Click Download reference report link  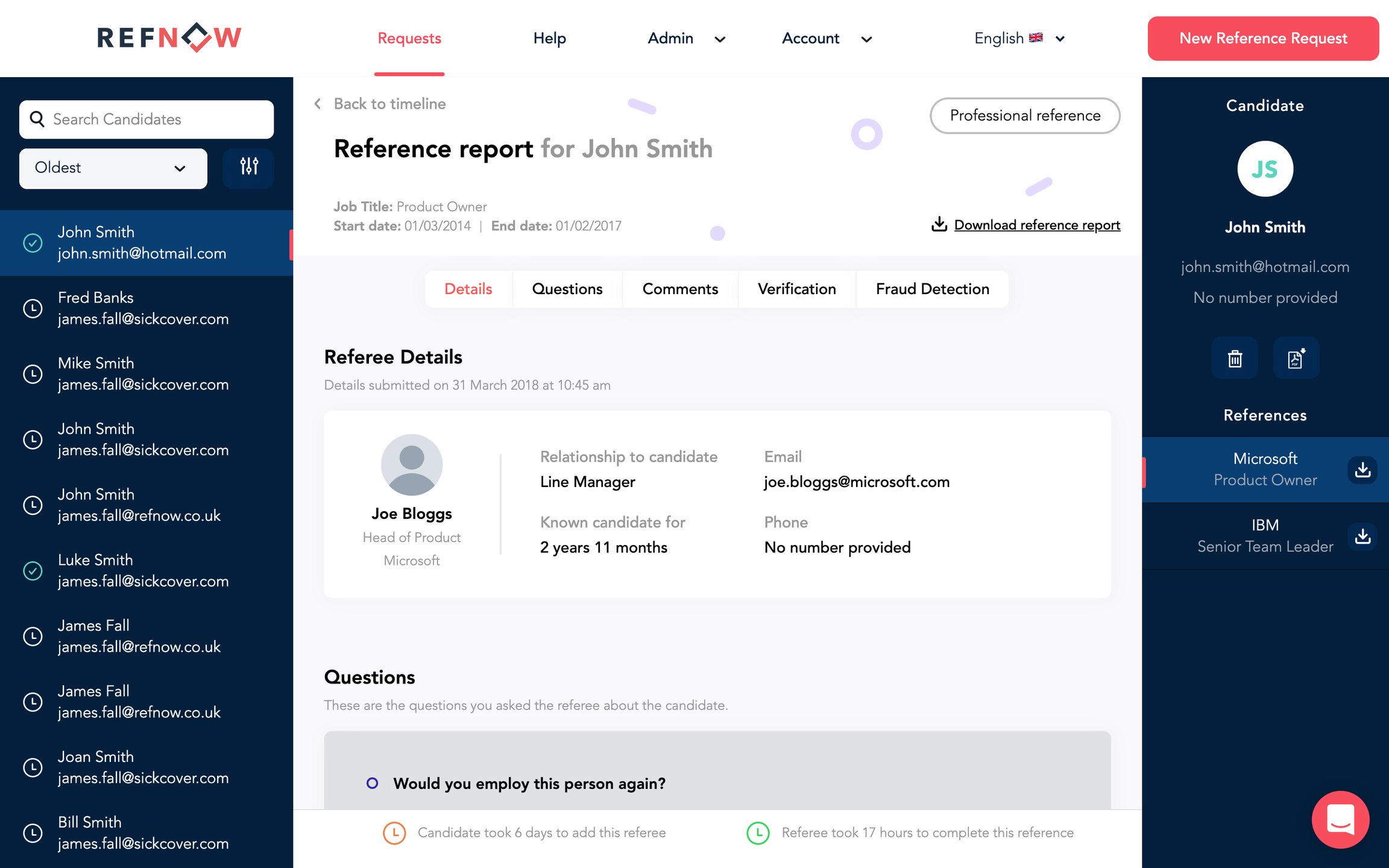[1036, 225]
